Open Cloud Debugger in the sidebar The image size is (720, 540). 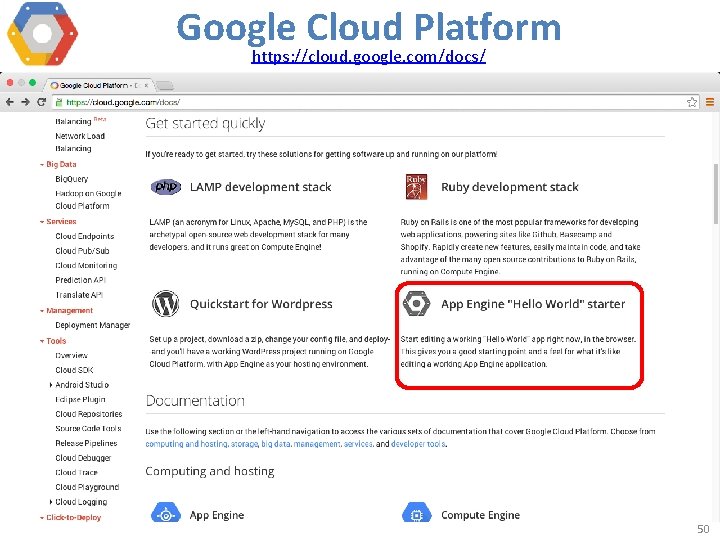coord(83,458)
